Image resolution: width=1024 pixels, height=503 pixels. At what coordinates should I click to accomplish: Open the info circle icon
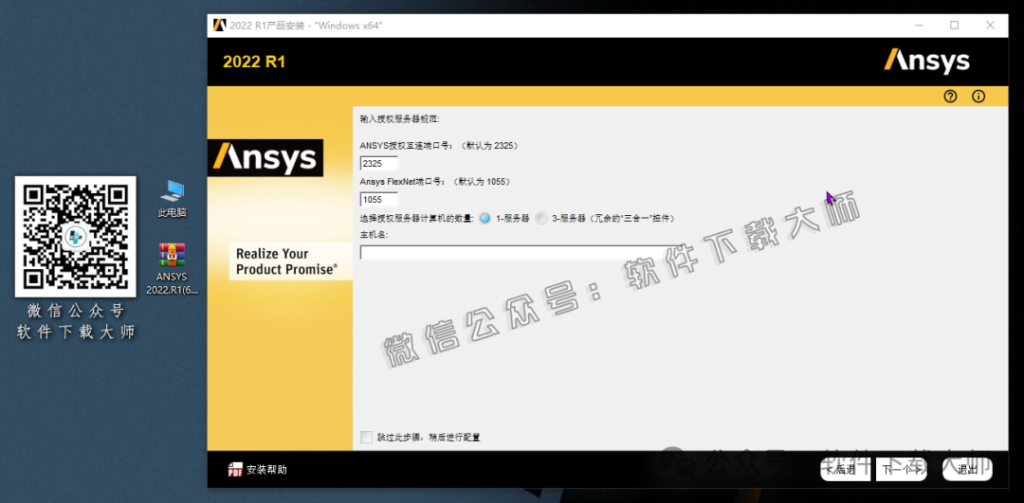pyautogui.click(x=978, y=97)
